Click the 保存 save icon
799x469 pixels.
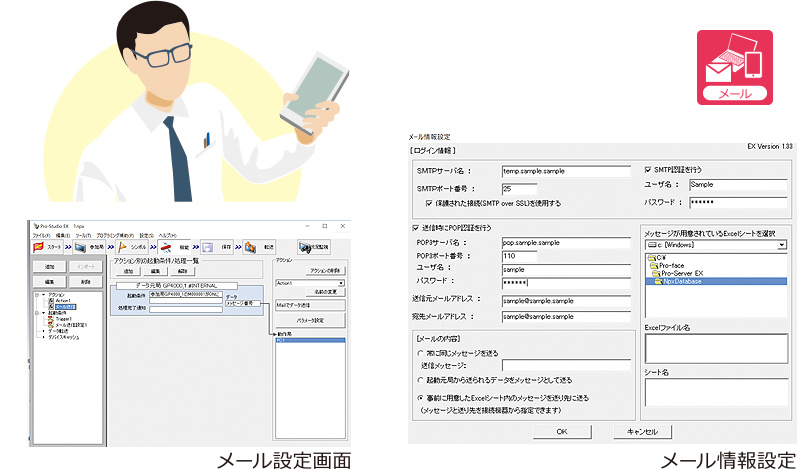[x=208, y=247]
